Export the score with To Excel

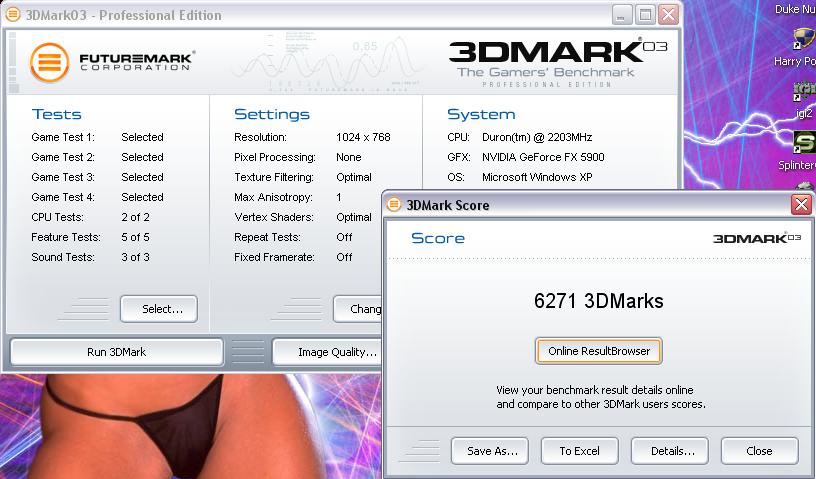pos(580,451)
